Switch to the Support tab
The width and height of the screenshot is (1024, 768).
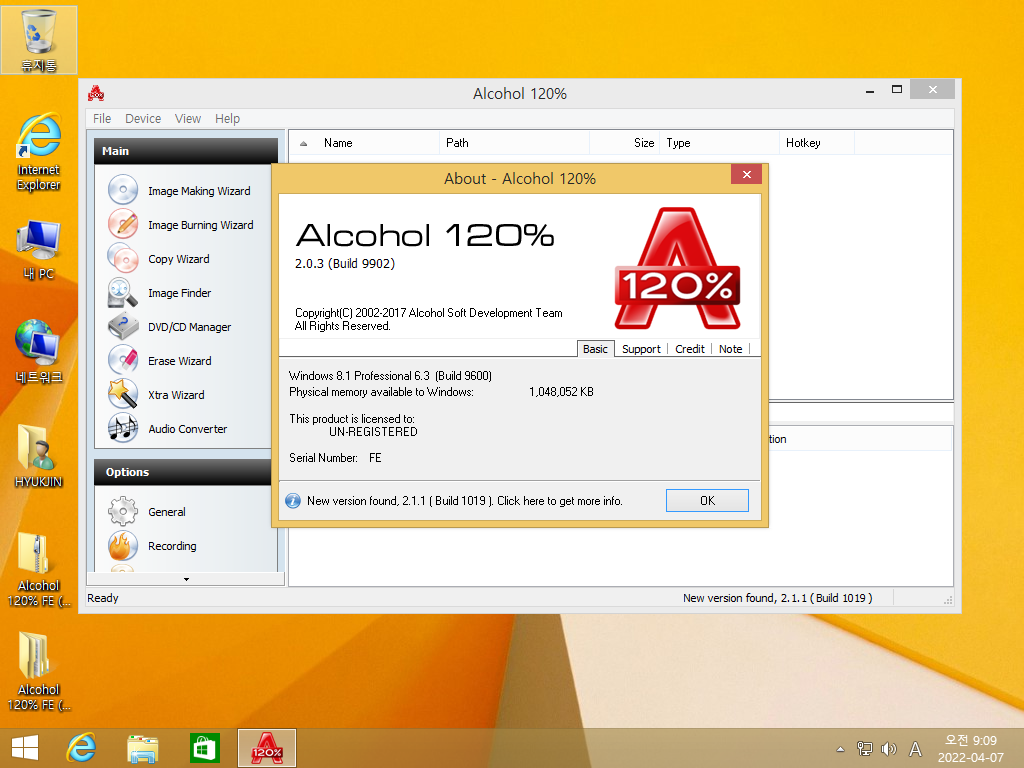(x=641, y=349)
